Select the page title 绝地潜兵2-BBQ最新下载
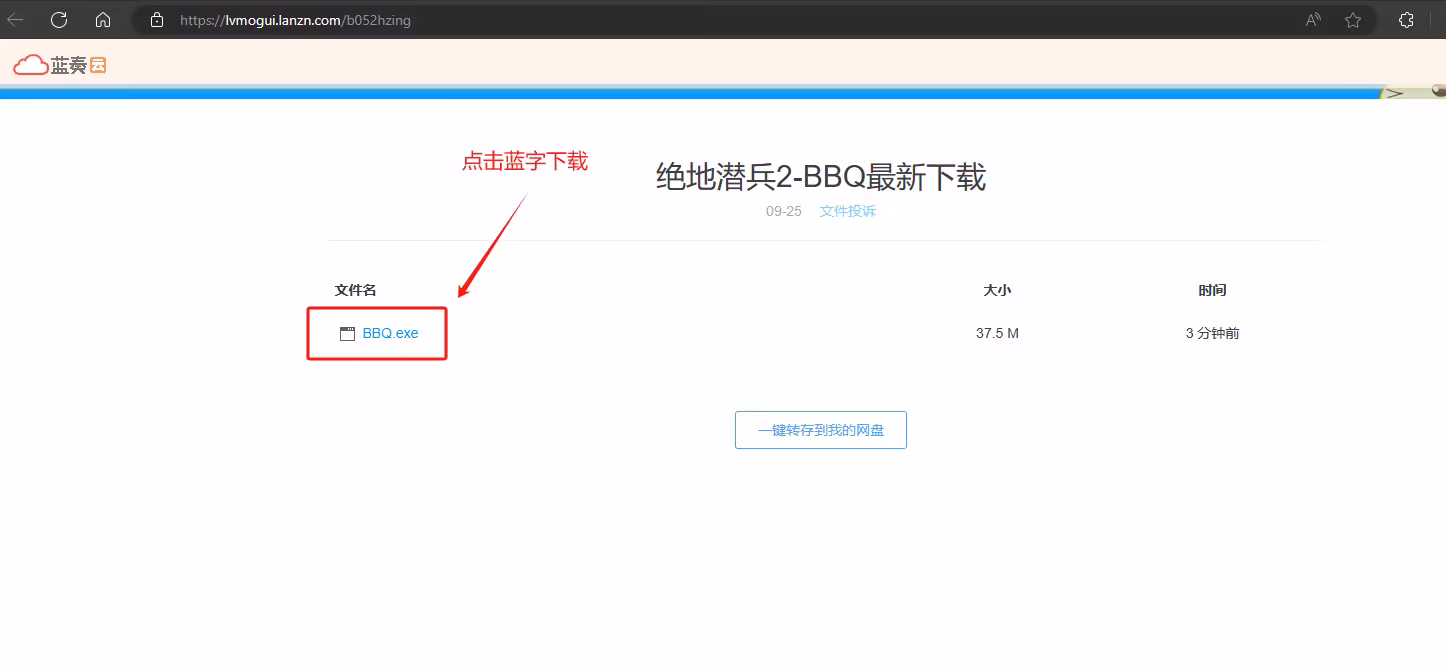Screen dimensions: 1446x670 point(821,178)
